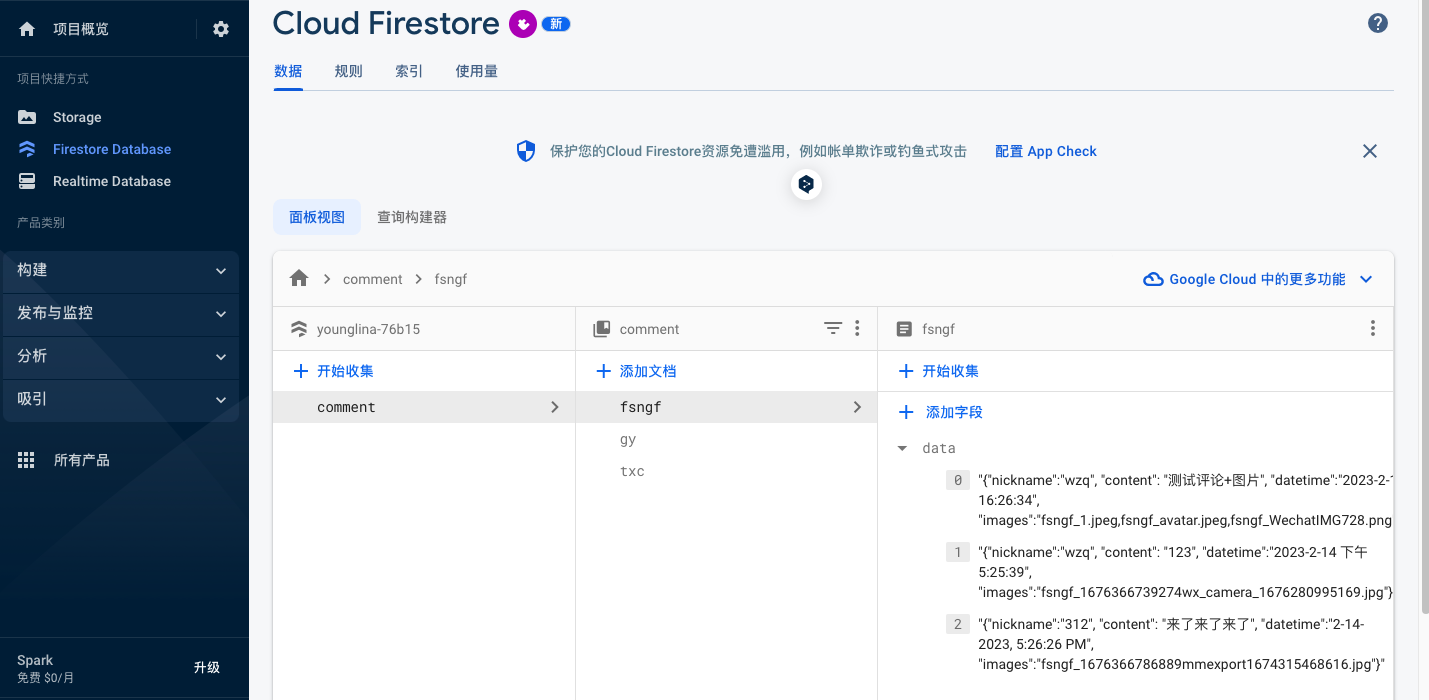Image resolution: width=1429 pixels, height=700 pixels.
Task: Click the Firestore Database icon in sidebar
Action: tap(27, 149)
